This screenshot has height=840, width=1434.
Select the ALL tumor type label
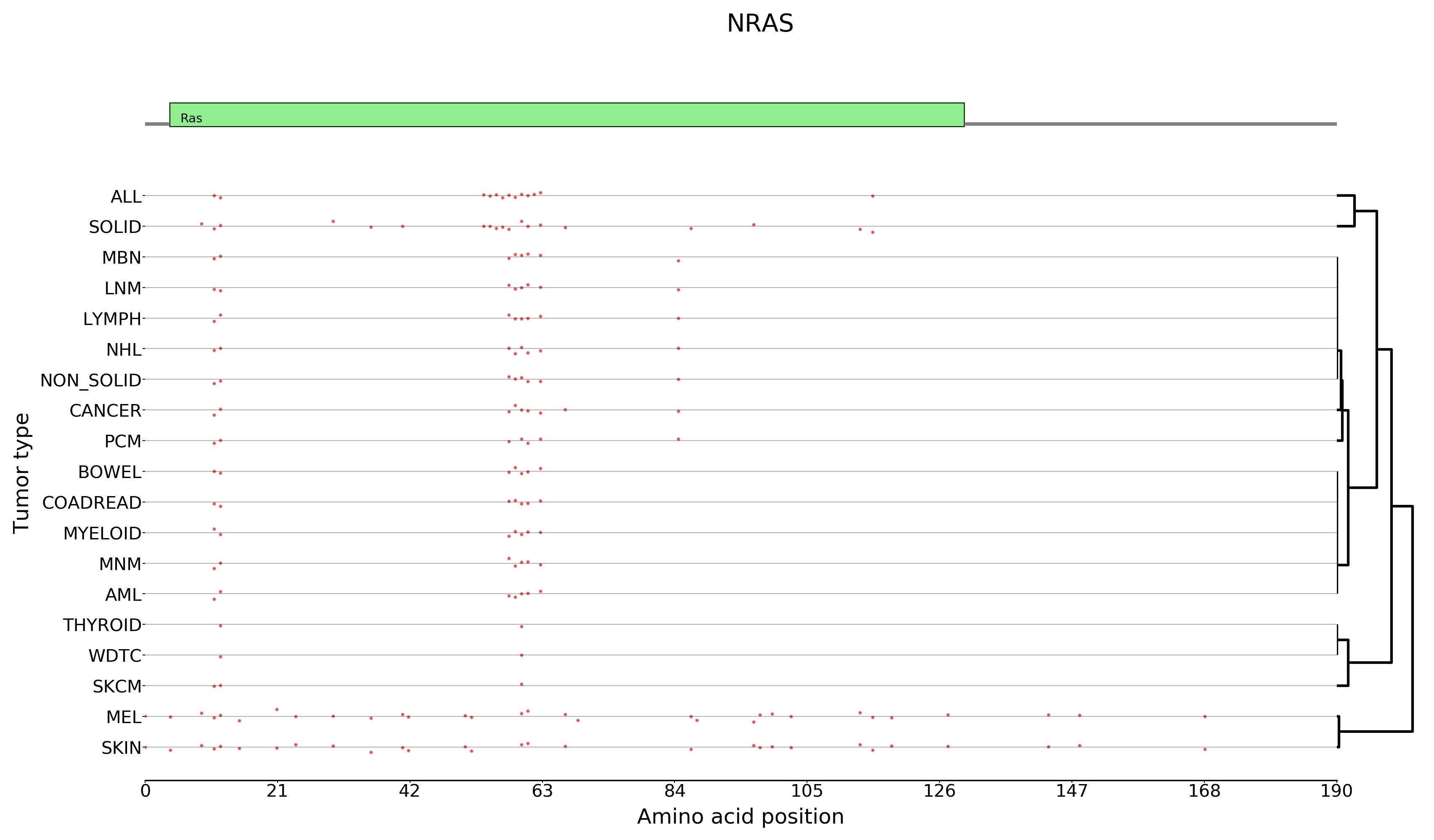click(x=126, y=197)
